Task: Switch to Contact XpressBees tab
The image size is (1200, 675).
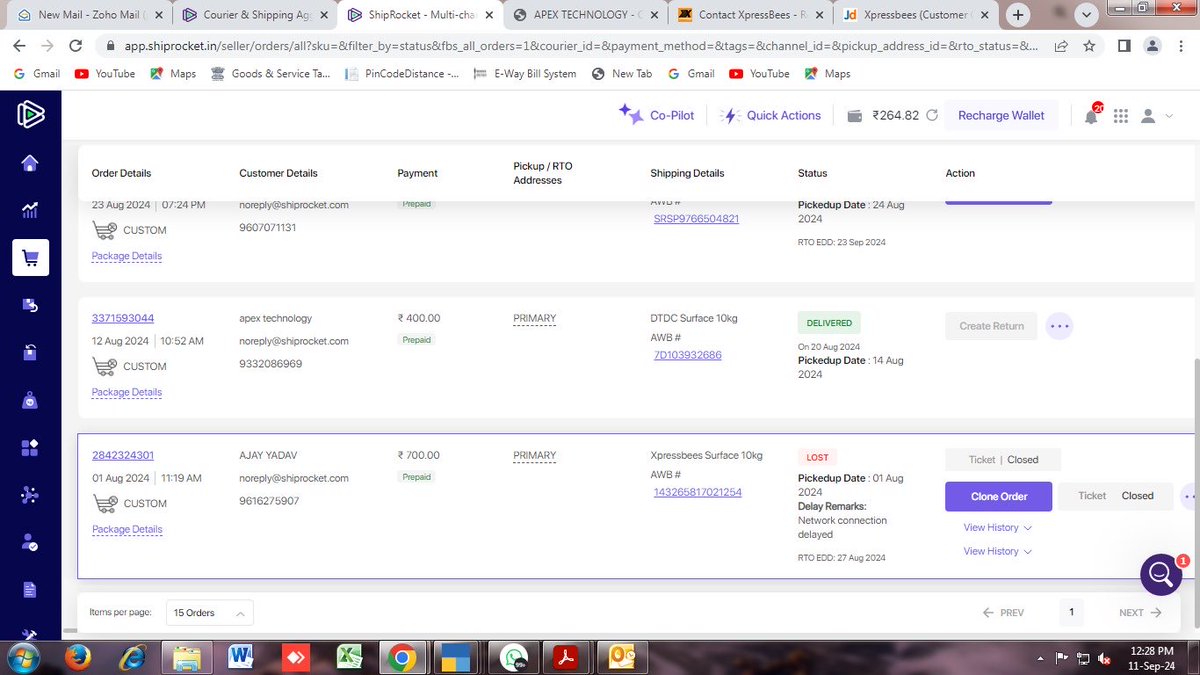Action: (752, 15)
